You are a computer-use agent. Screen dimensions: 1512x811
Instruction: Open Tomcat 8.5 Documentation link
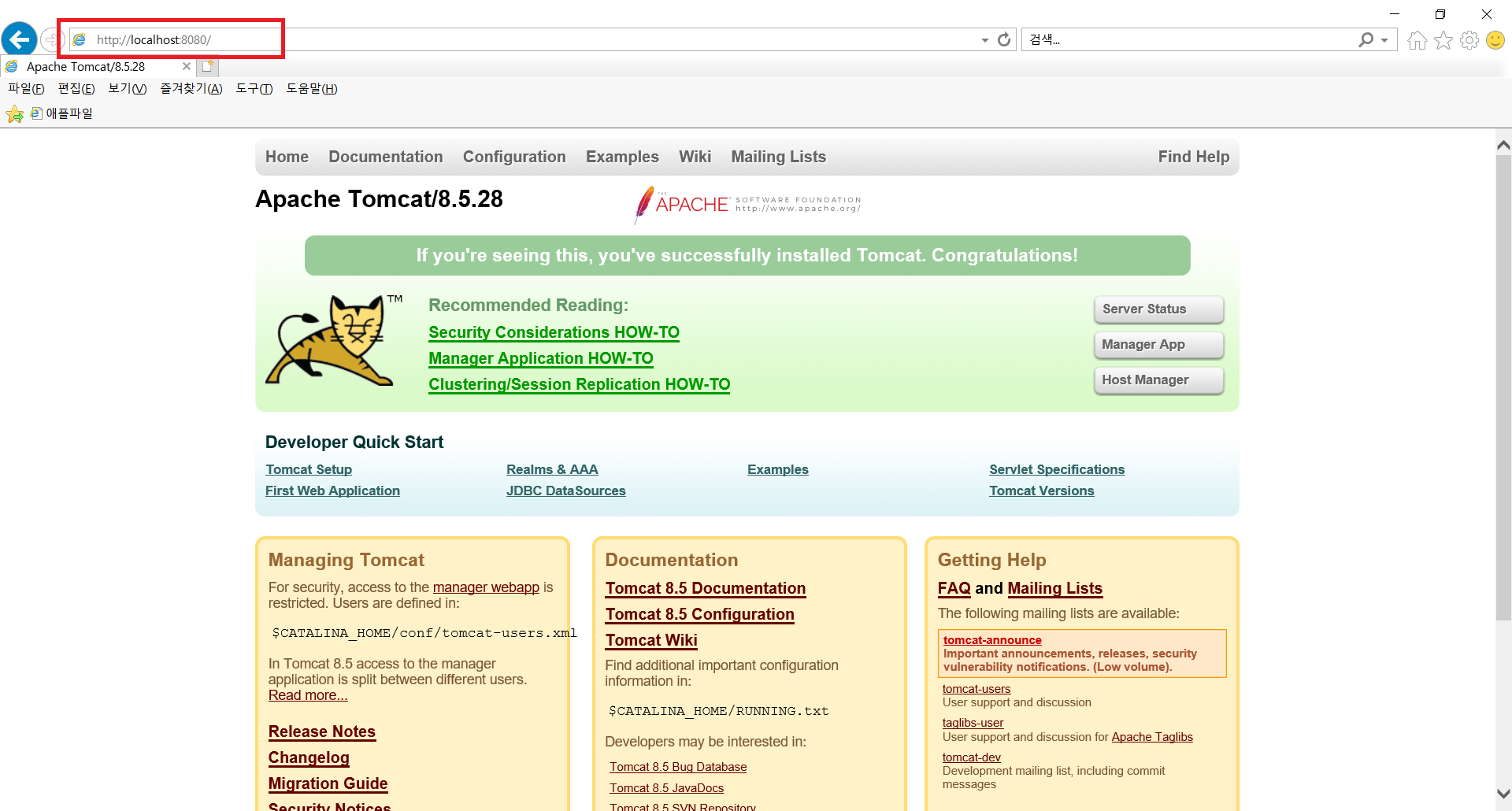tap(706, 588)
